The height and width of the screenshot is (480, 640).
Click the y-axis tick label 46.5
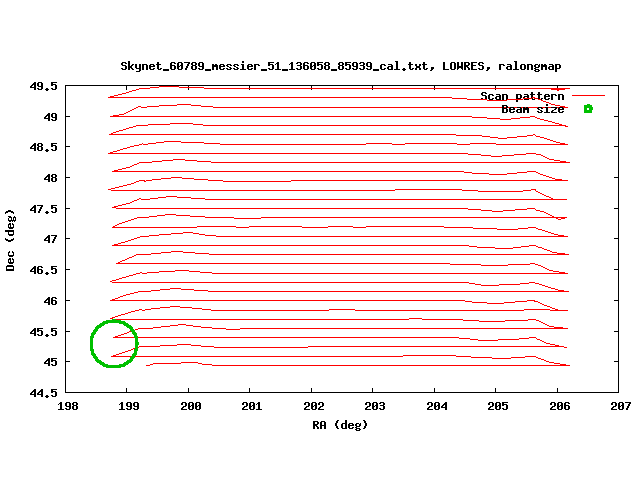click(x=44, y=270)
